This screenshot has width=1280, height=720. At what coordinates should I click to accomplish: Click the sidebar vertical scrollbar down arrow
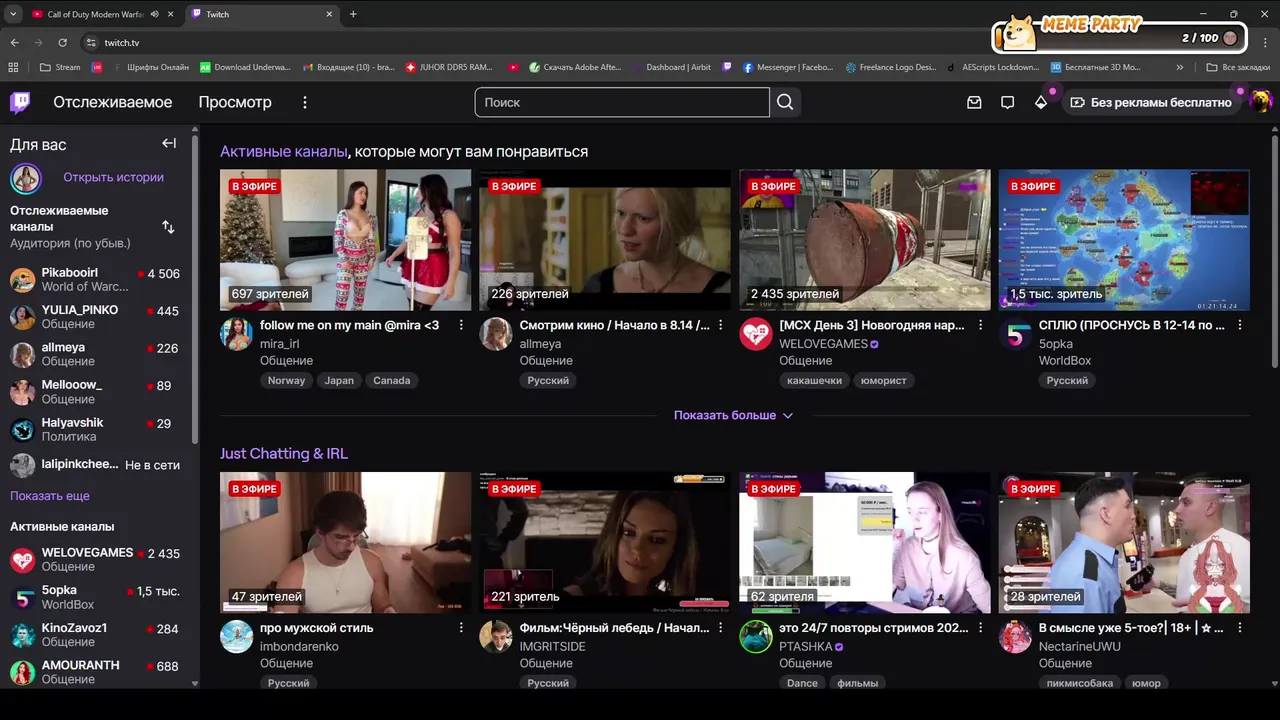pos(194,684)
